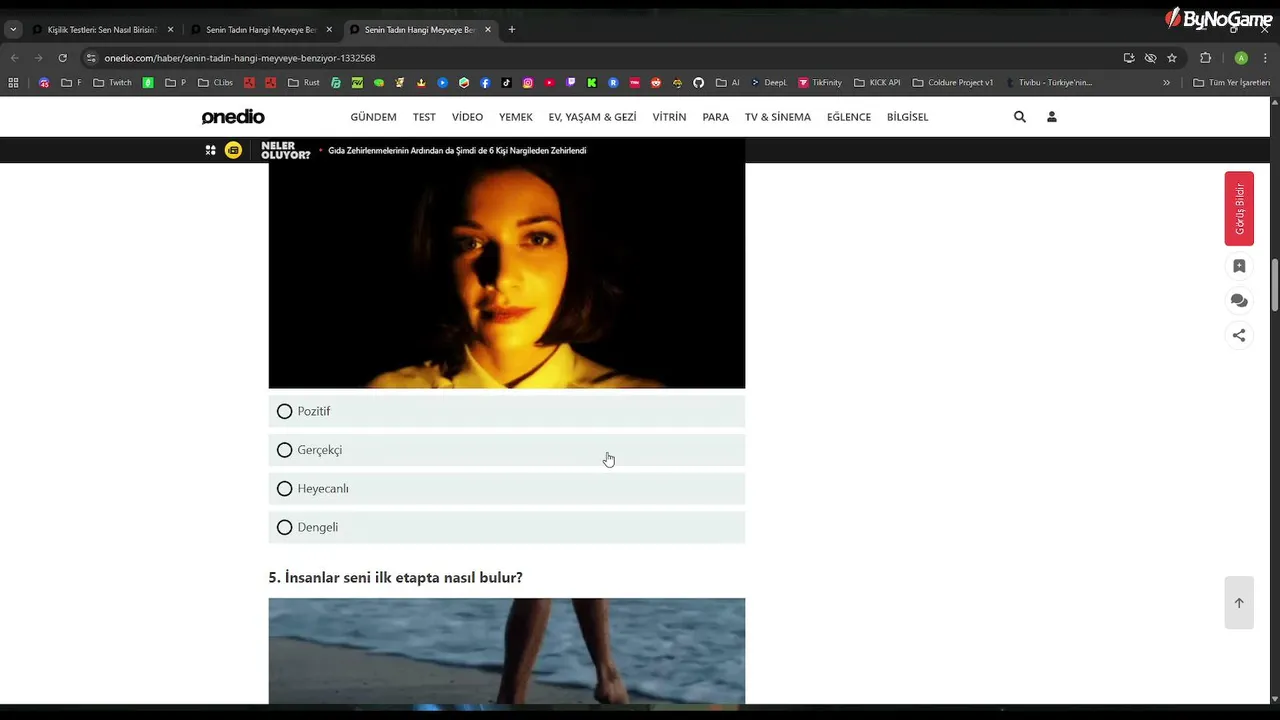Bookmark article using sidebar bookmark icon
Image resolution: width=1280 pixels, height=720 pixels.
1239,266
